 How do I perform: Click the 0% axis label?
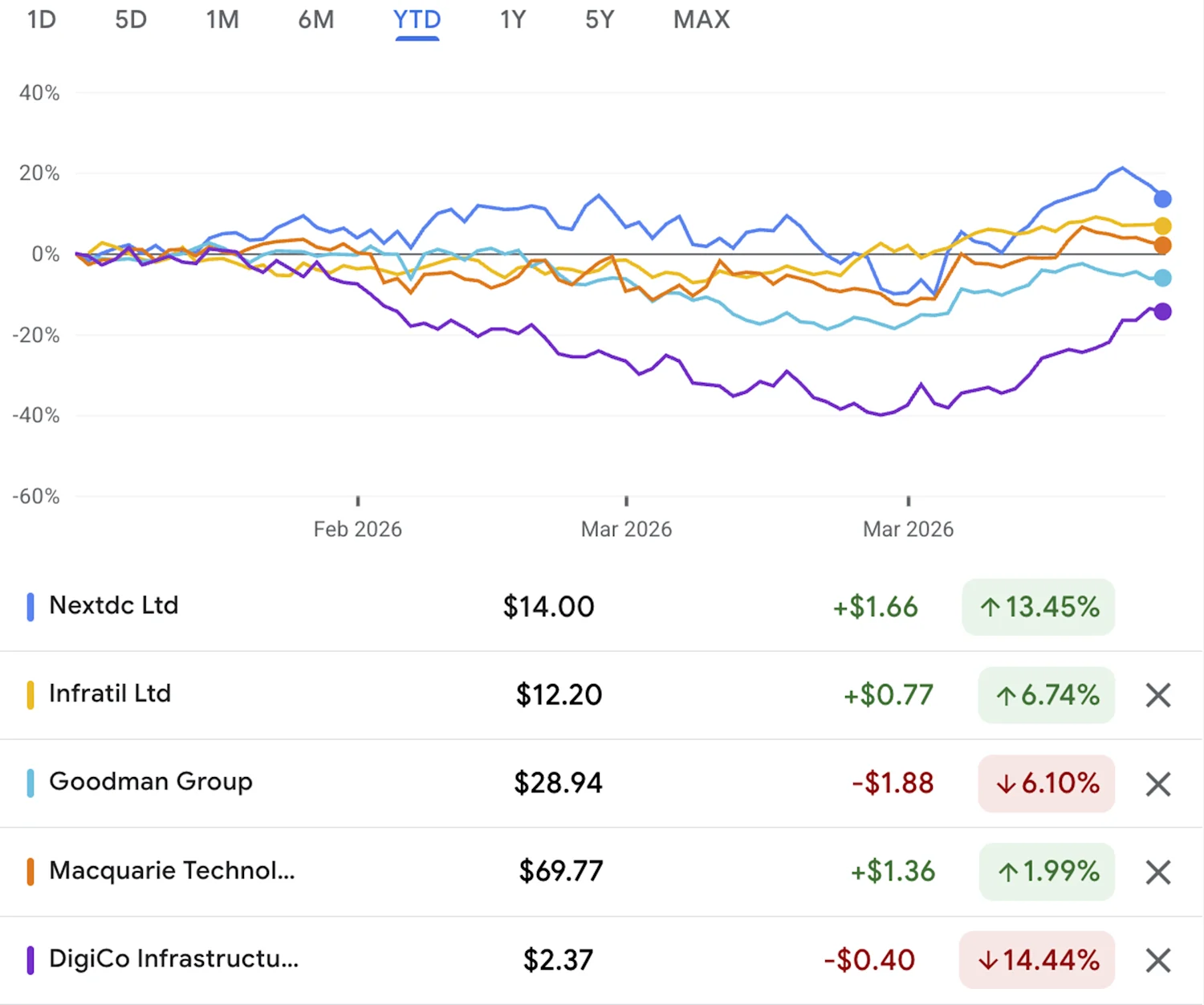tap(45, 254)
